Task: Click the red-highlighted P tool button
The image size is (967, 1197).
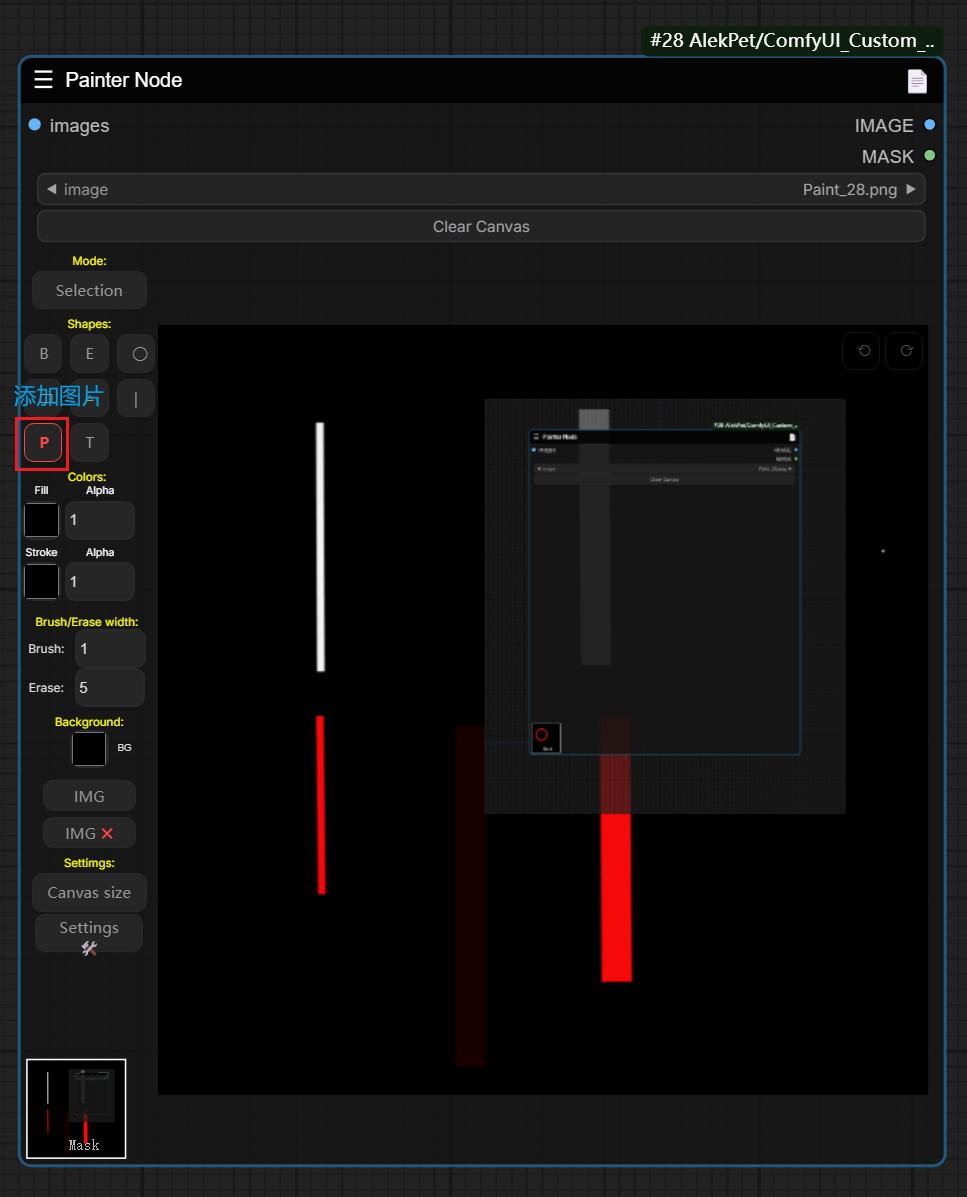Action: tap(43, 442)
